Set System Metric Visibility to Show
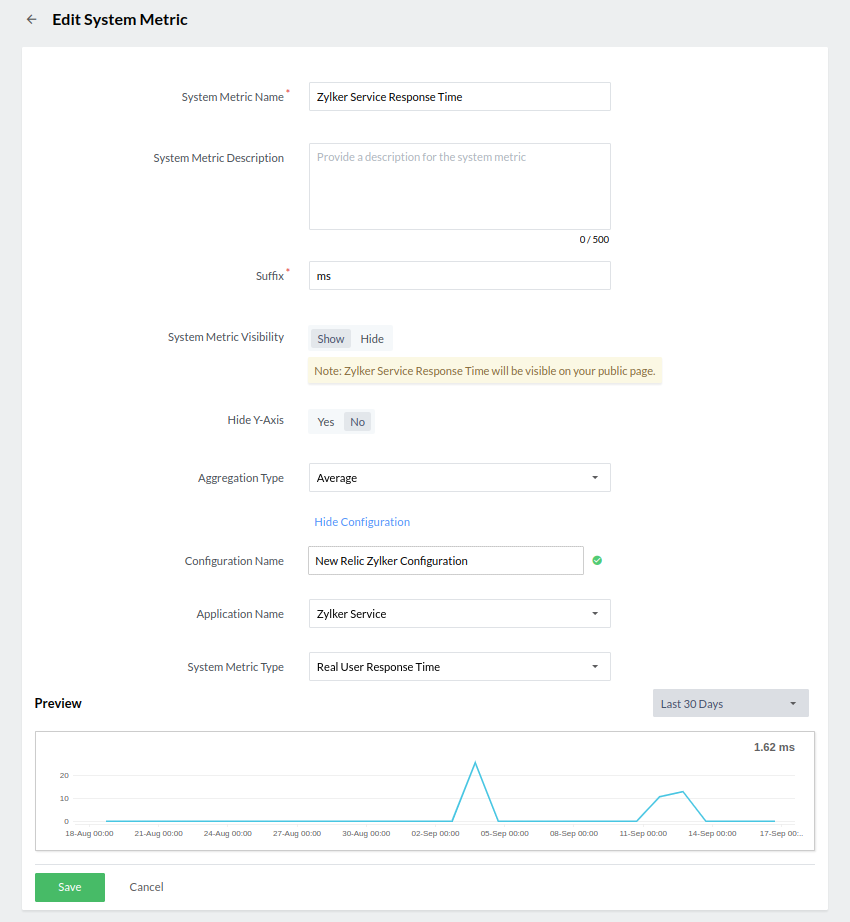The width and height of the screenshot is (850, 922). [x=330, y=339]
